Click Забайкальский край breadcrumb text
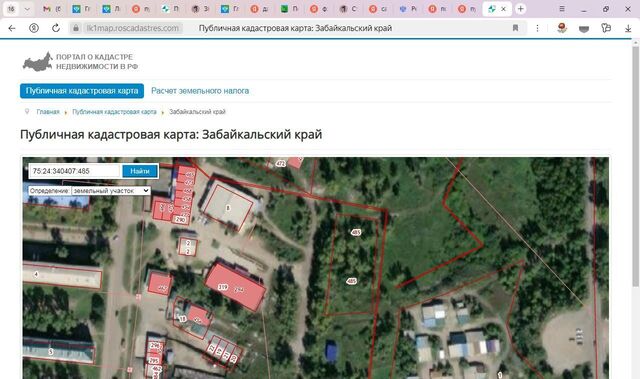 (197, 112)
